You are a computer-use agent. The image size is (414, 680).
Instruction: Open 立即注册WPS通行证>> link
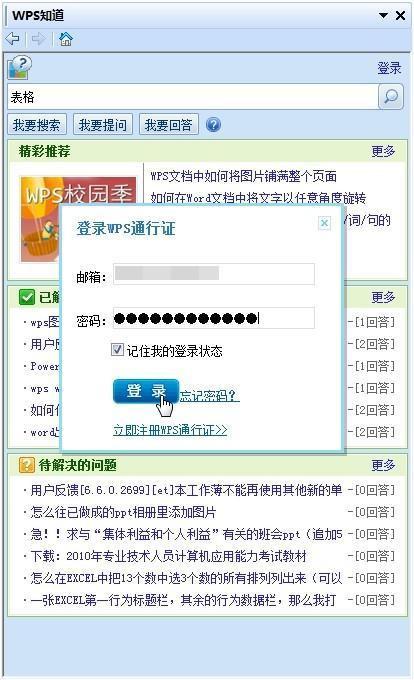170,429
